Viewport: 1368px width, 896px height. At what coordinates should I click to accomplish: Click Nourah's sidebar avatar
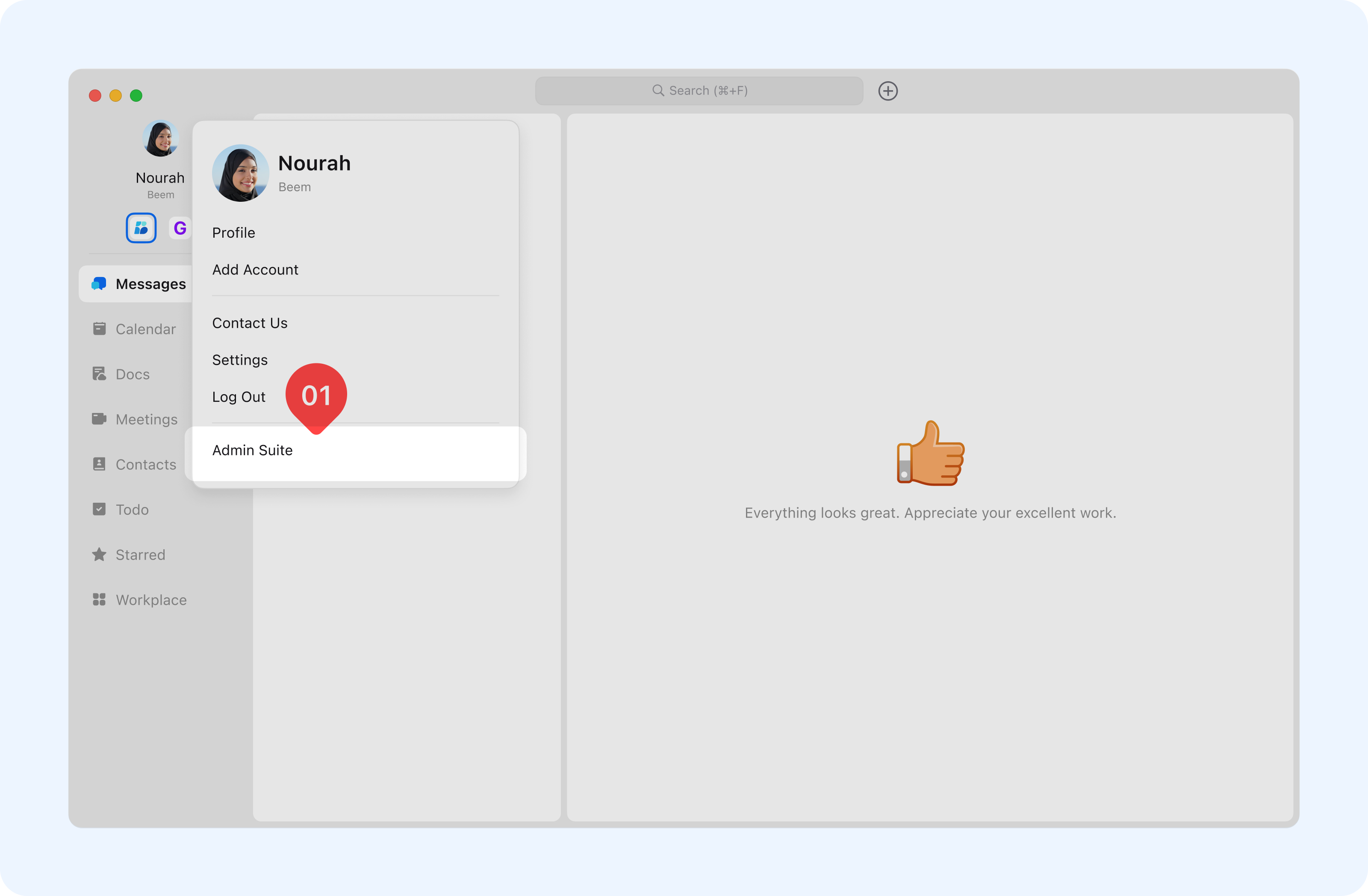[160, 139]
